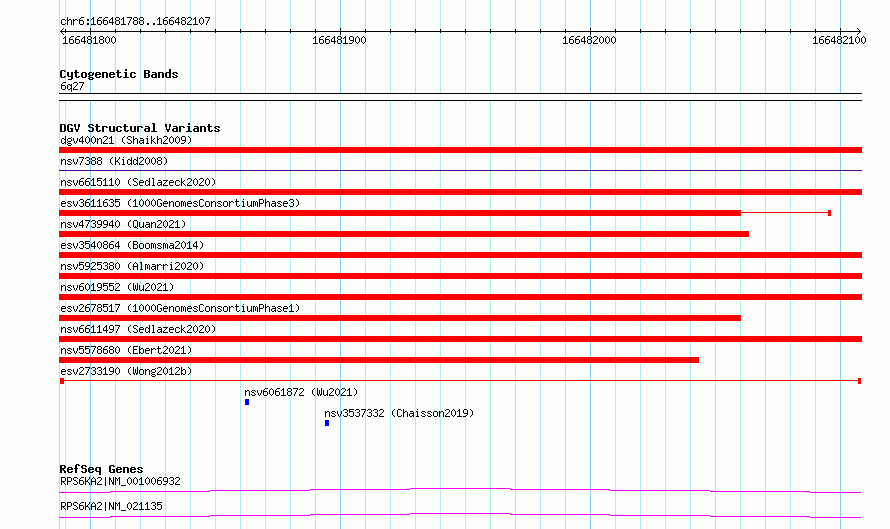Screen dimensions: 890x529
Task: Open nsv3537332 (Chaisson2019) label
Action: pos(399,413)
